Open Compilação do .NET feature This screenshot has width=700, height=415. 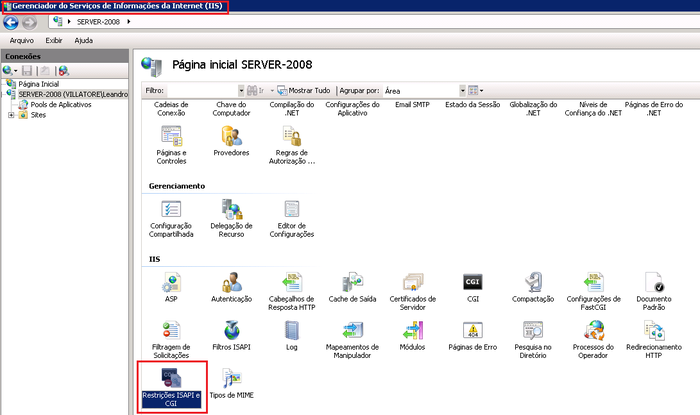[292, 109]
